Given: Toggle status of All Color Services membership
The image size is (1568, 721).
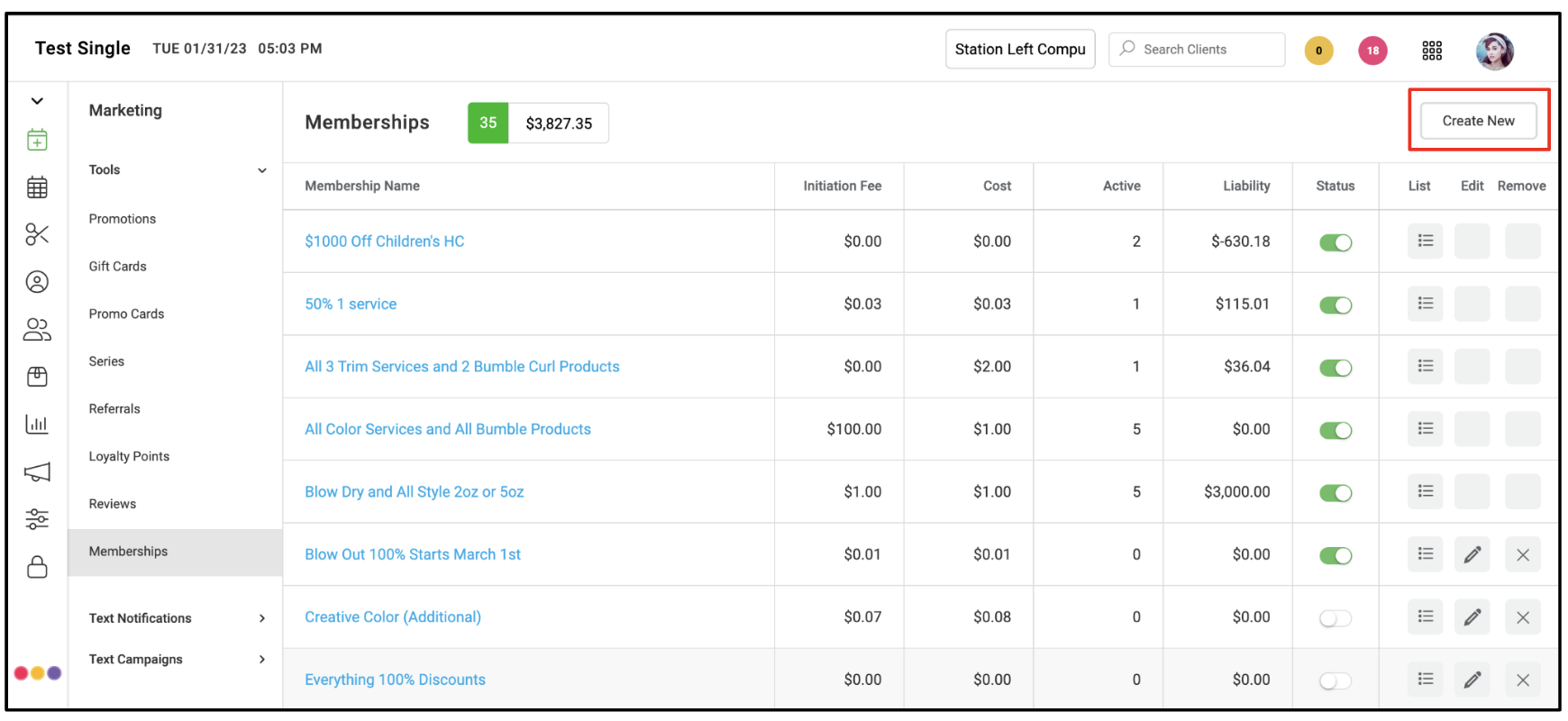Looking at the screenshot, I should pyautogui.click(x=1336, y=430).
